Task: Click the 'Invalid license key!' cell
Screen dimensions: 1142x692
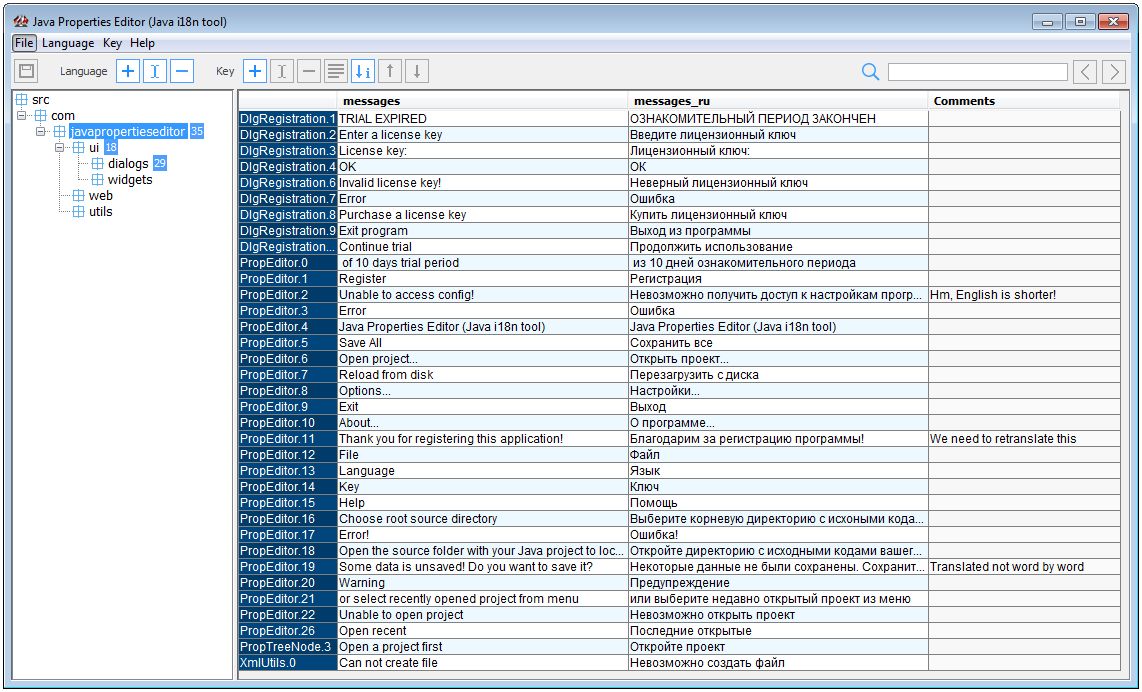Action: [483, 183]
